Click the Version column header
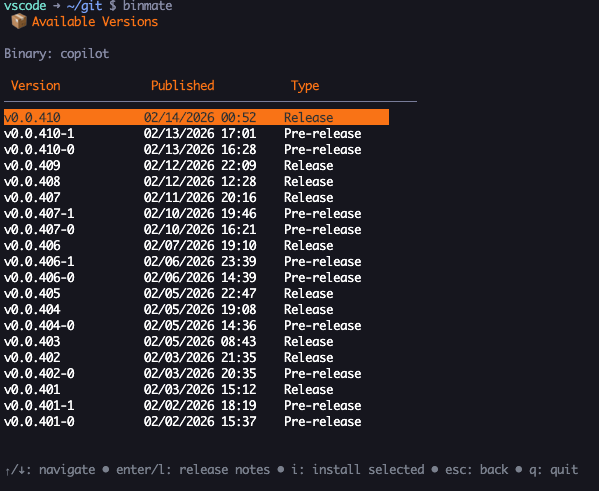Screen dimensions: 599x491 tap(36, 86)
